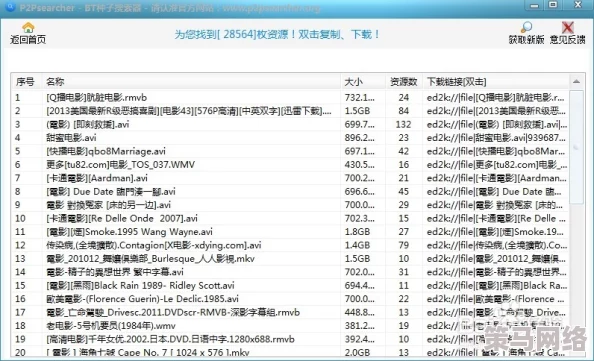Click the 获取新版 magnifier icon
The image size is (594, 361).
coord(526,27)
